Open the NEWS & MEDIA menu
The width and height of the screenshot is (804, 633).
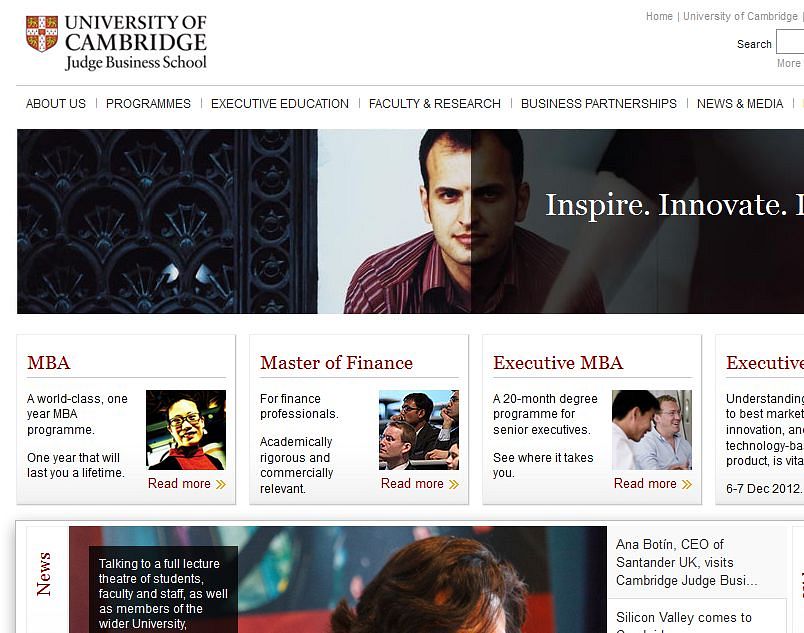click(740, 104)
